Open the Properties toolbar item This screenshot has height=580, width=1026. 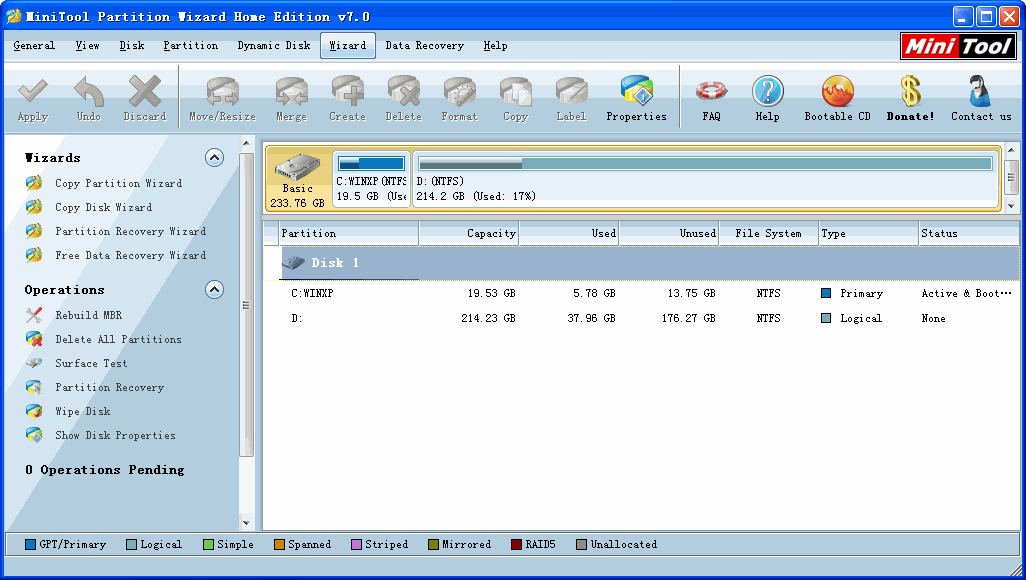tap(636, 97)
